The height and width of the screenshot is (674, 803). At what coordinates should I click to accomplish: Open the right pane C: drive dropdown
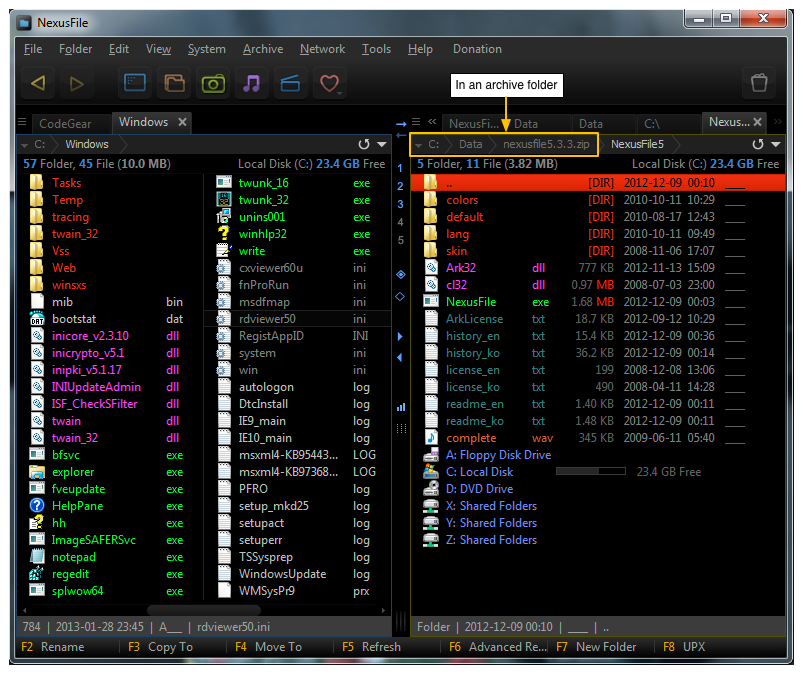click(418, 145)
